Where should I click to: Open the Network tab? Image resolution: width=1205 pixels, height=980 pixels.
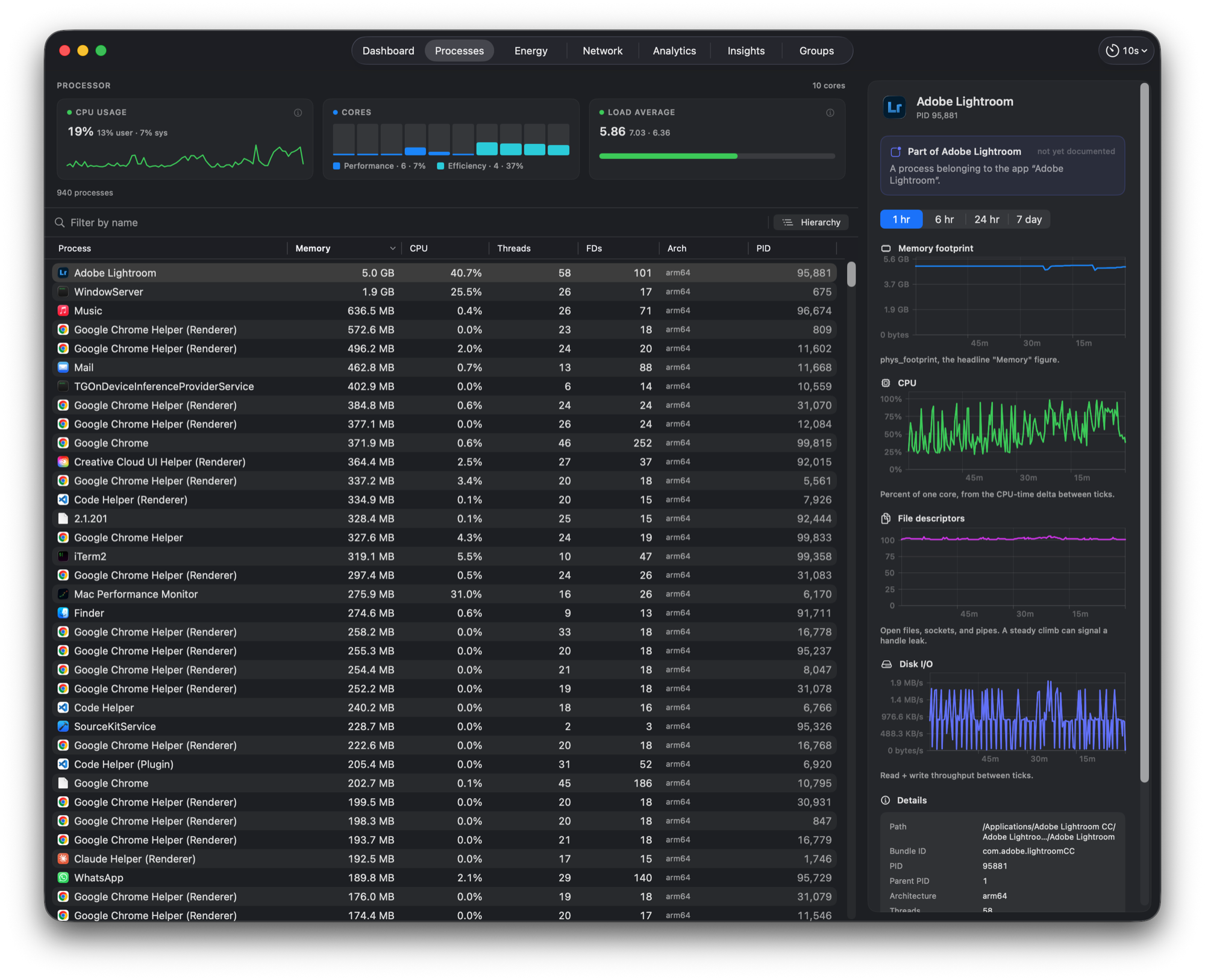602,51
